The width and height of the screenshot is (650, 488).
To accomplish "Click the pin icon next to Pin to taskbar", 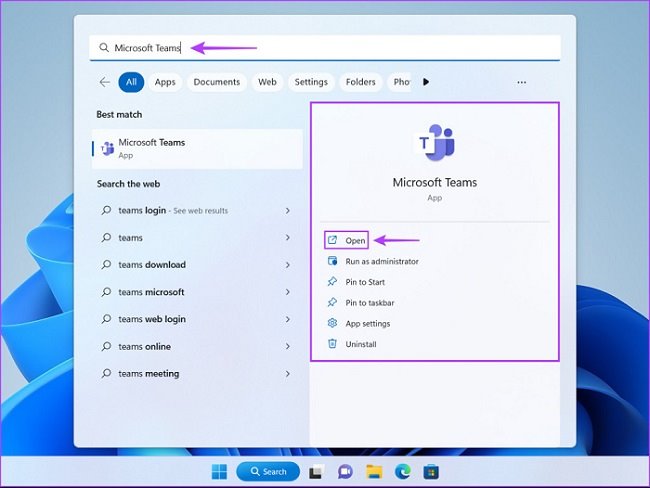I will pyautogui.click(x=332, y=302).
